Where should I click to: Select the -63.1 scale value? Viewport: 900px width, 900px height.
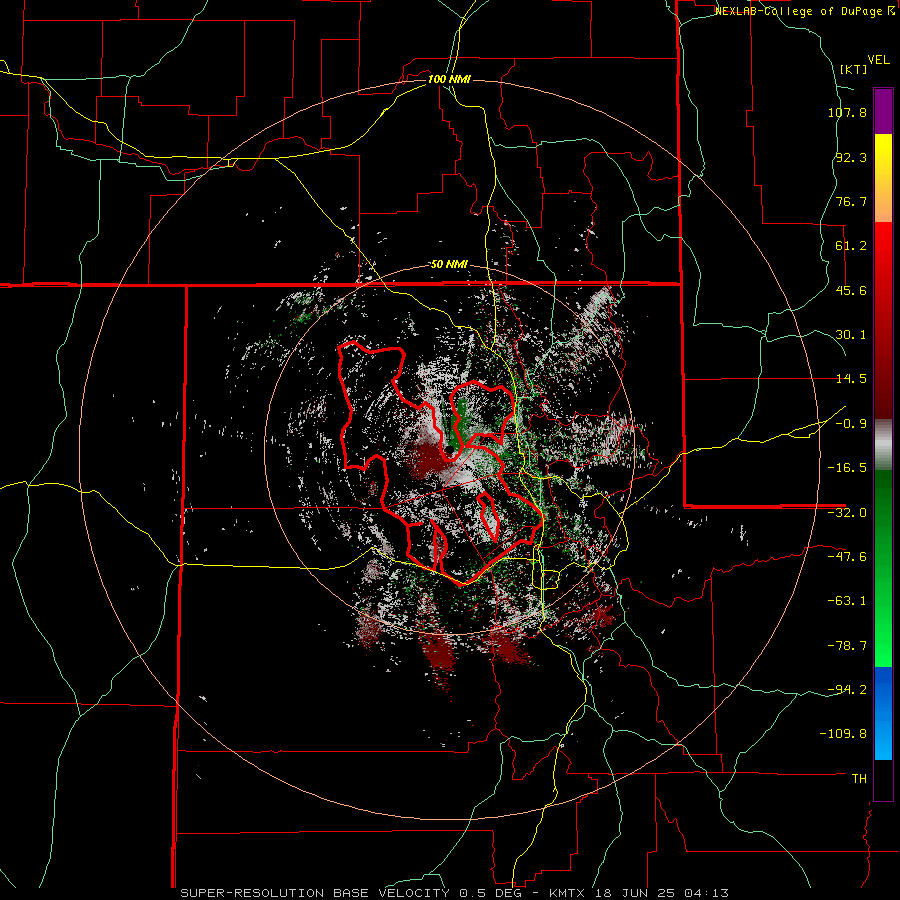pos(847,601)
